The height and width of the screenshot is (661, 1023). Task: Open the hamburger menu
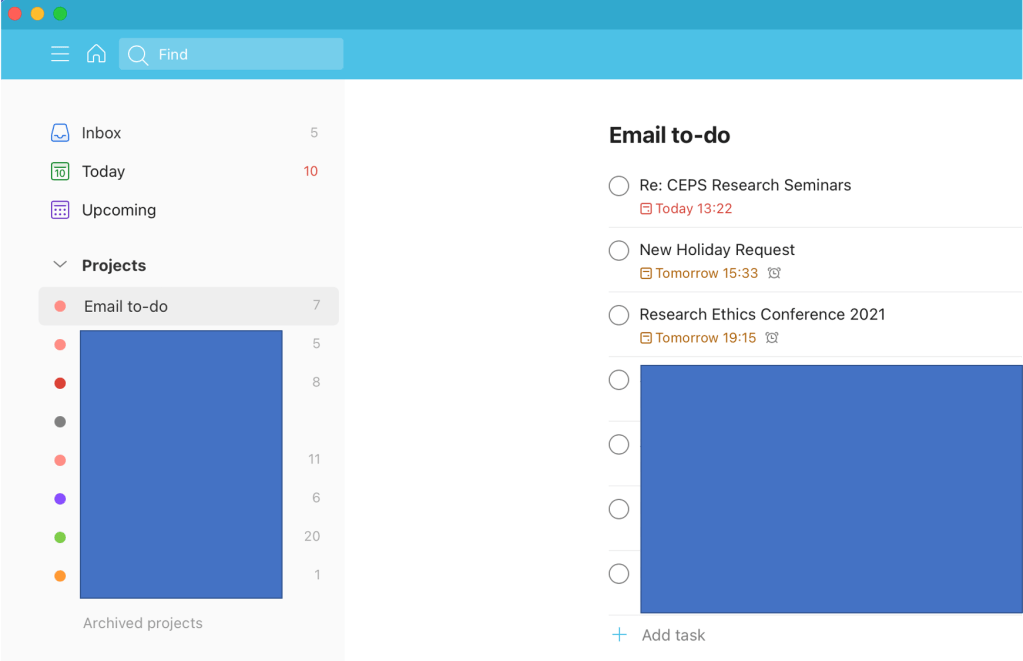coord(60,54)
